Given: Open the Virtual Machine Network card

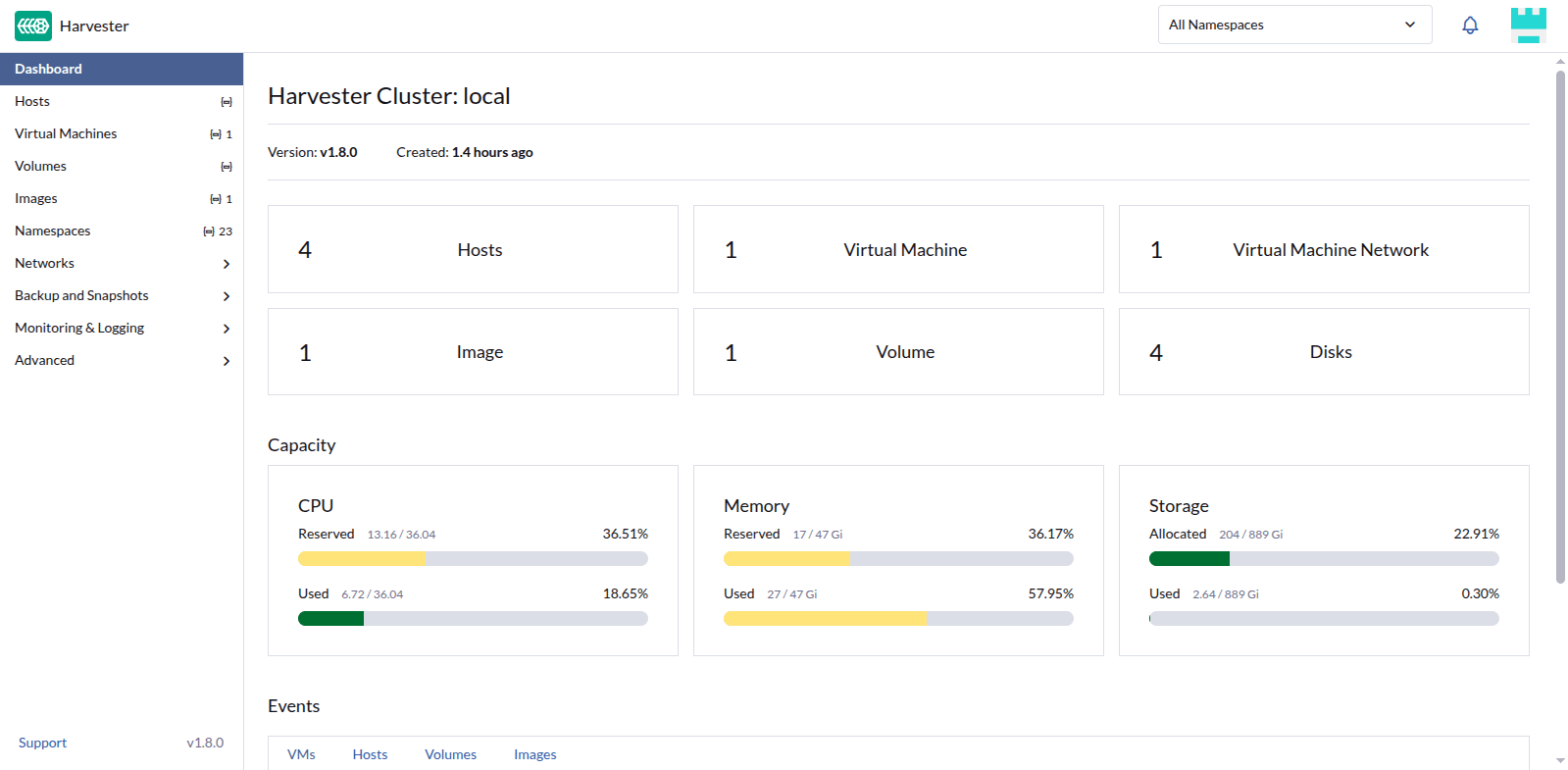Looking at the screenshot, I should point(1324,249).
